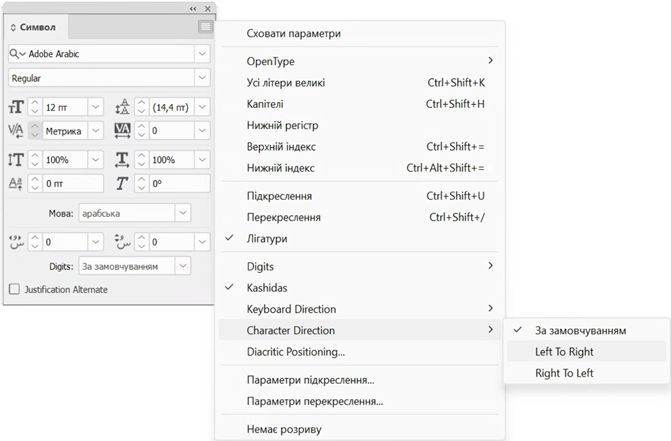Open the Regular font style dropdown
Viewport: 671px width, 441px height.
202,78
